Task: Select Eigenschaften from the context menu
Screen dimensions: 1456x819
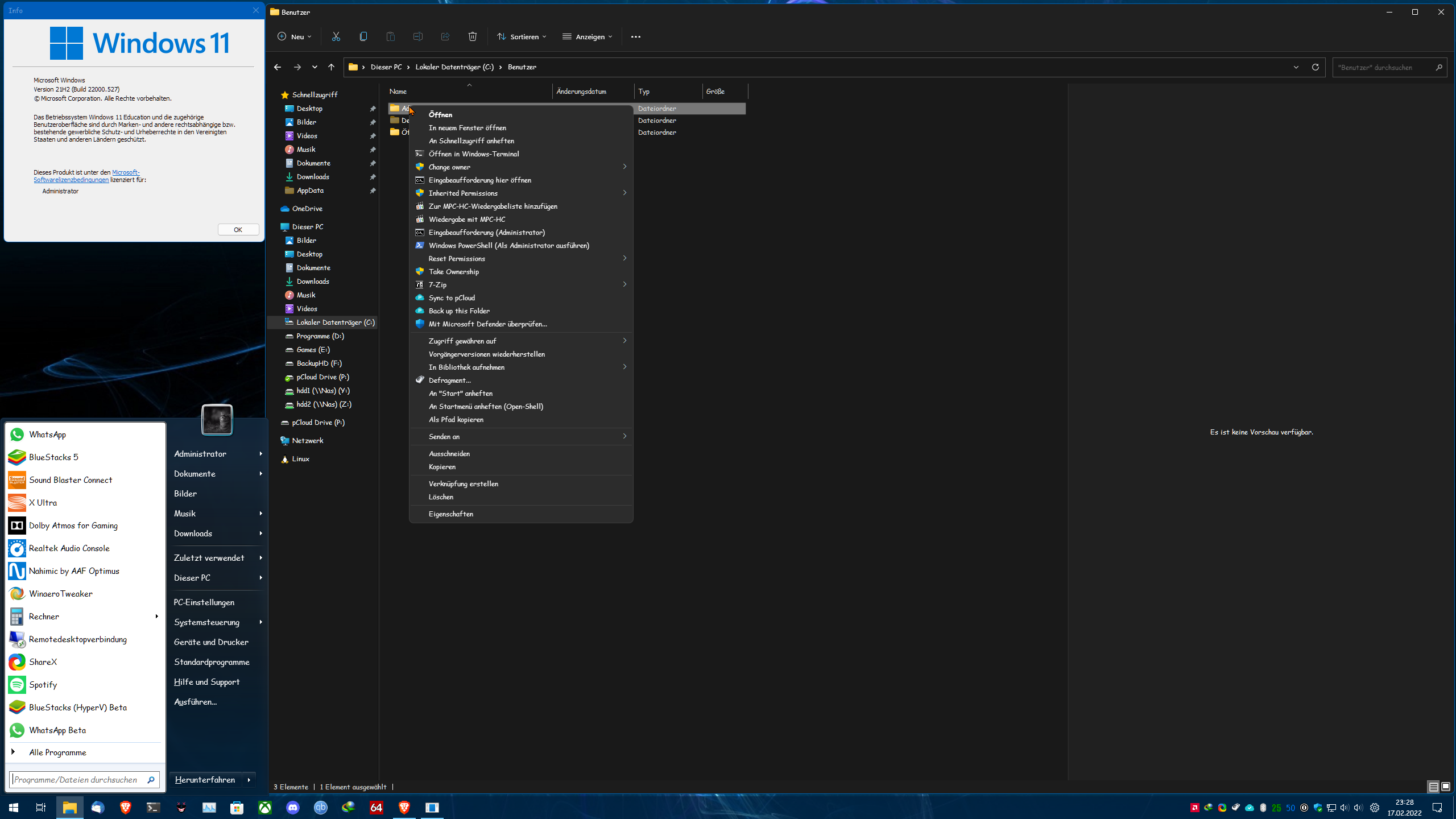Action: (450, 514)
